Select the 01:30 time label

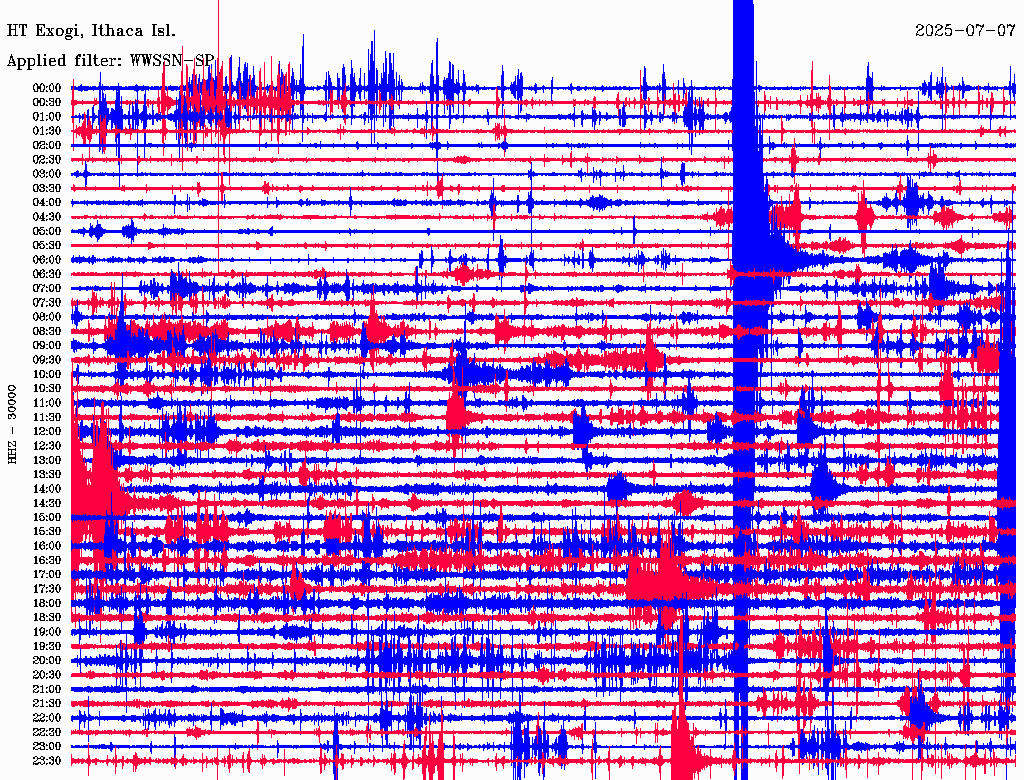[47, 131]
